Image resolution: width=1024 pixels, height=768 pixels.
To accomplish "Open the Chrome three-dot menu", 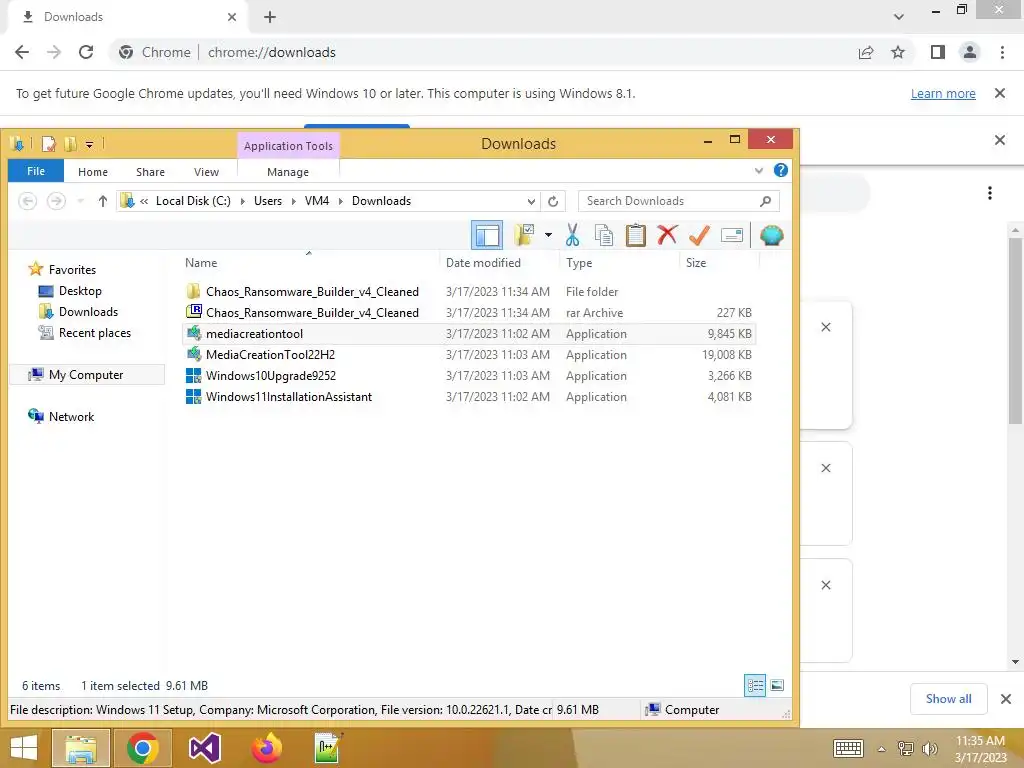I will pyautogui.click(x=1002, y=52).
